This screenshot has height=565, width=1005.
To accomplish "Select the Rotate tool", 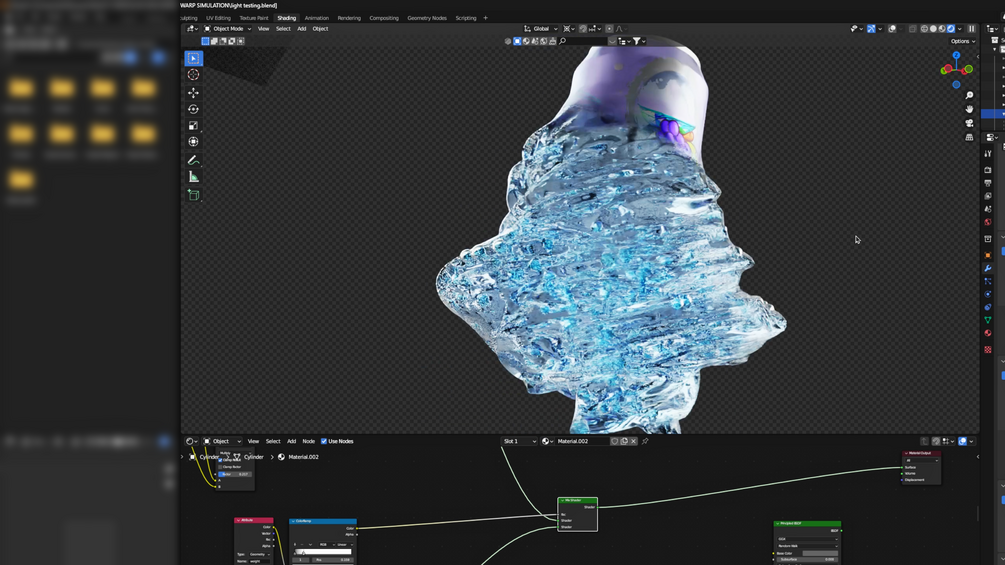I will tap(194, 109).
